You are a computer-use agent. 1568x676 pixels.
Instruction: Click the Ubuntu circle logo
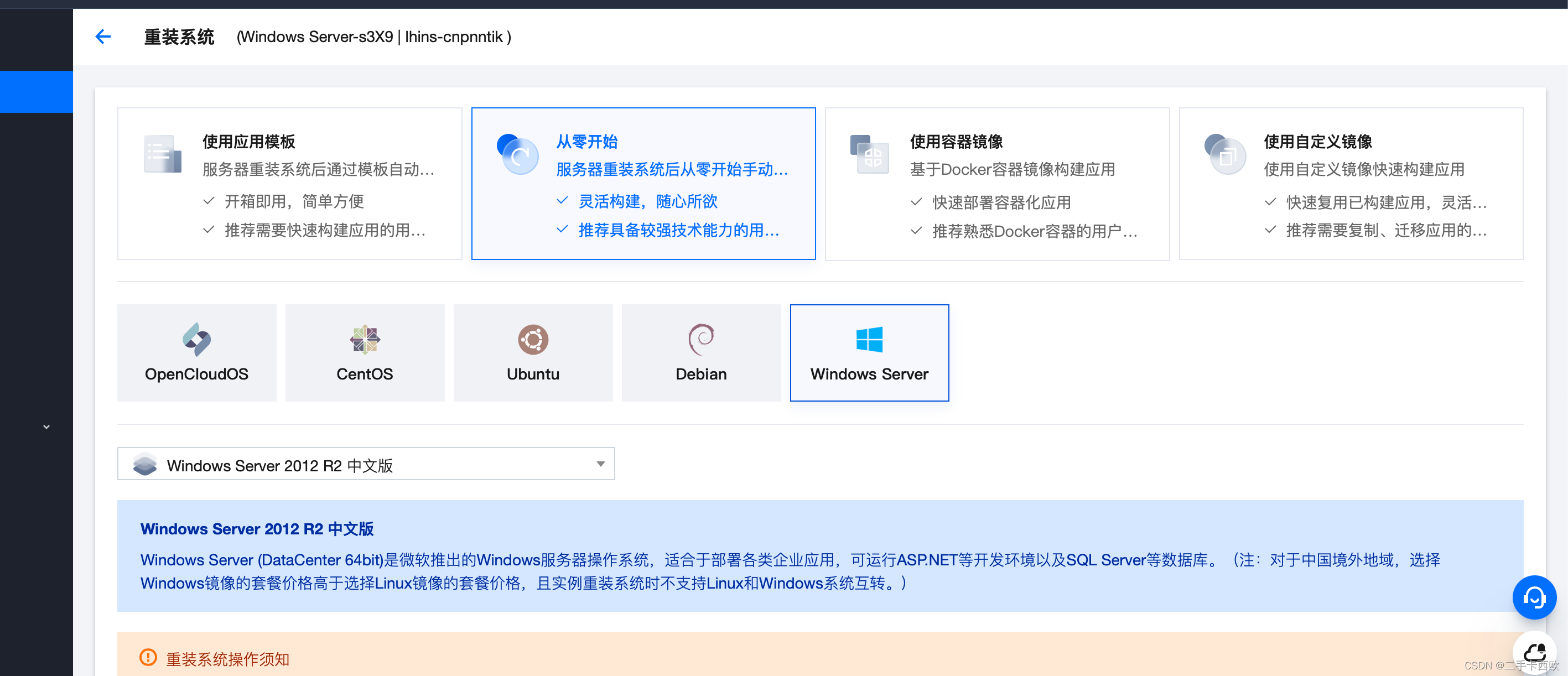click(x=533, y=340)
